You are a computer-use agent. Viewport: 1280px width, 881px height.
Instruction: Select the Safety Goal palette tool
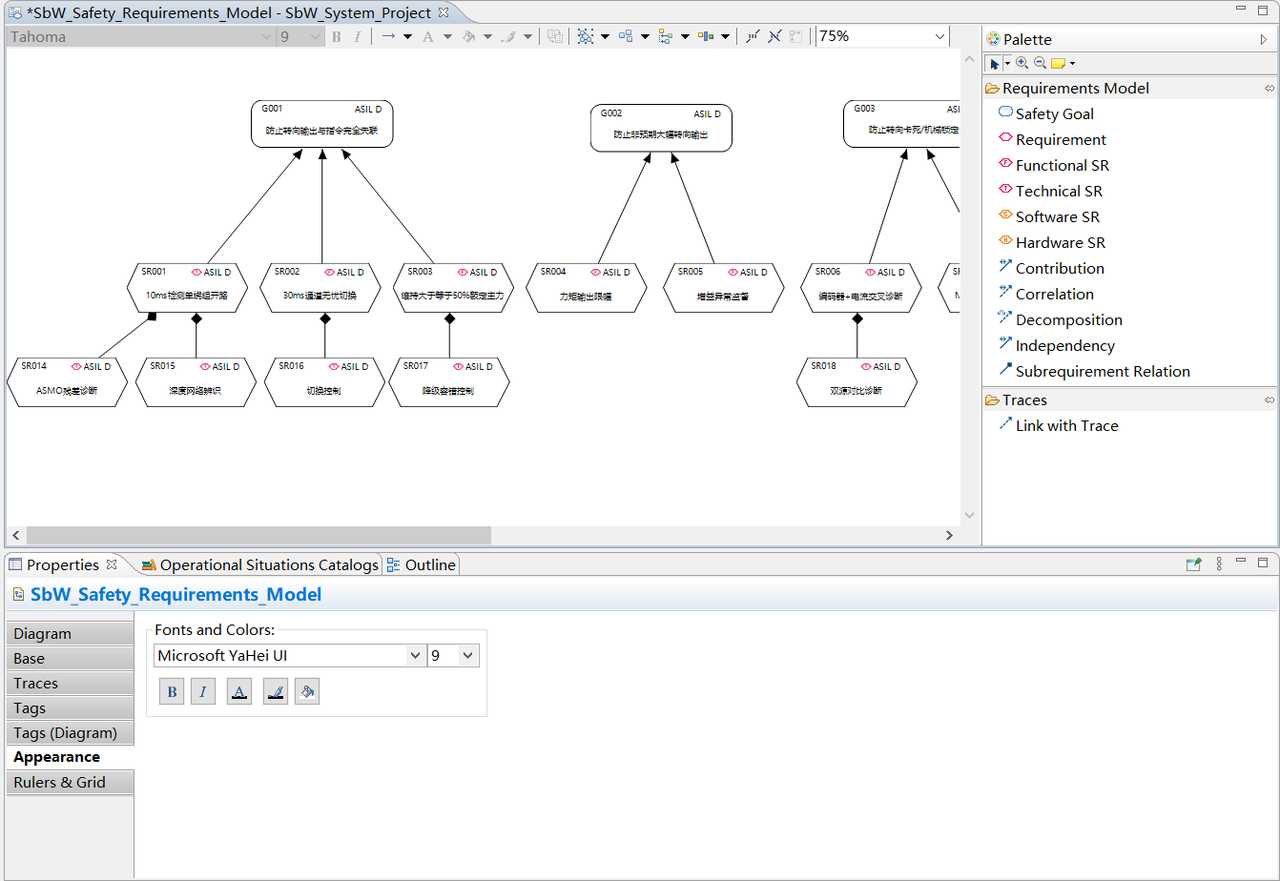click(1046, 114)
